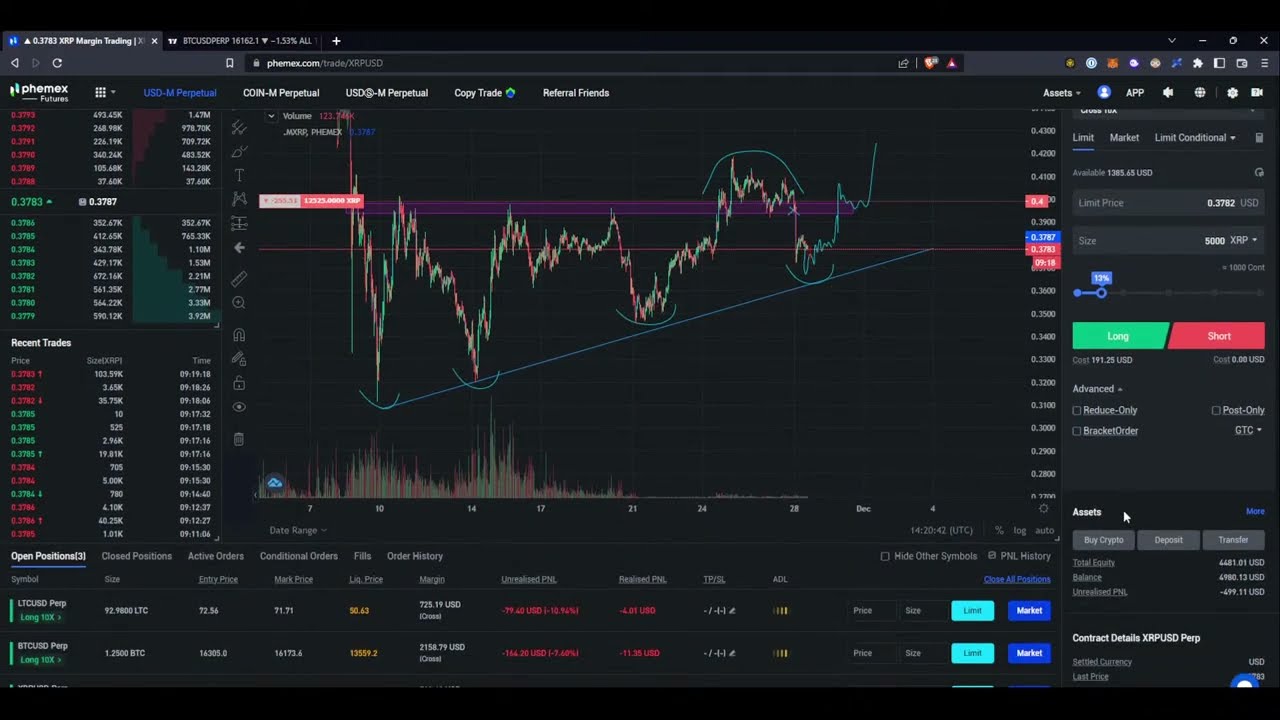The height and width of the screenshot is (720, 1280).
Task: Open Copy Trade menu item
Action: coord(485,93)
